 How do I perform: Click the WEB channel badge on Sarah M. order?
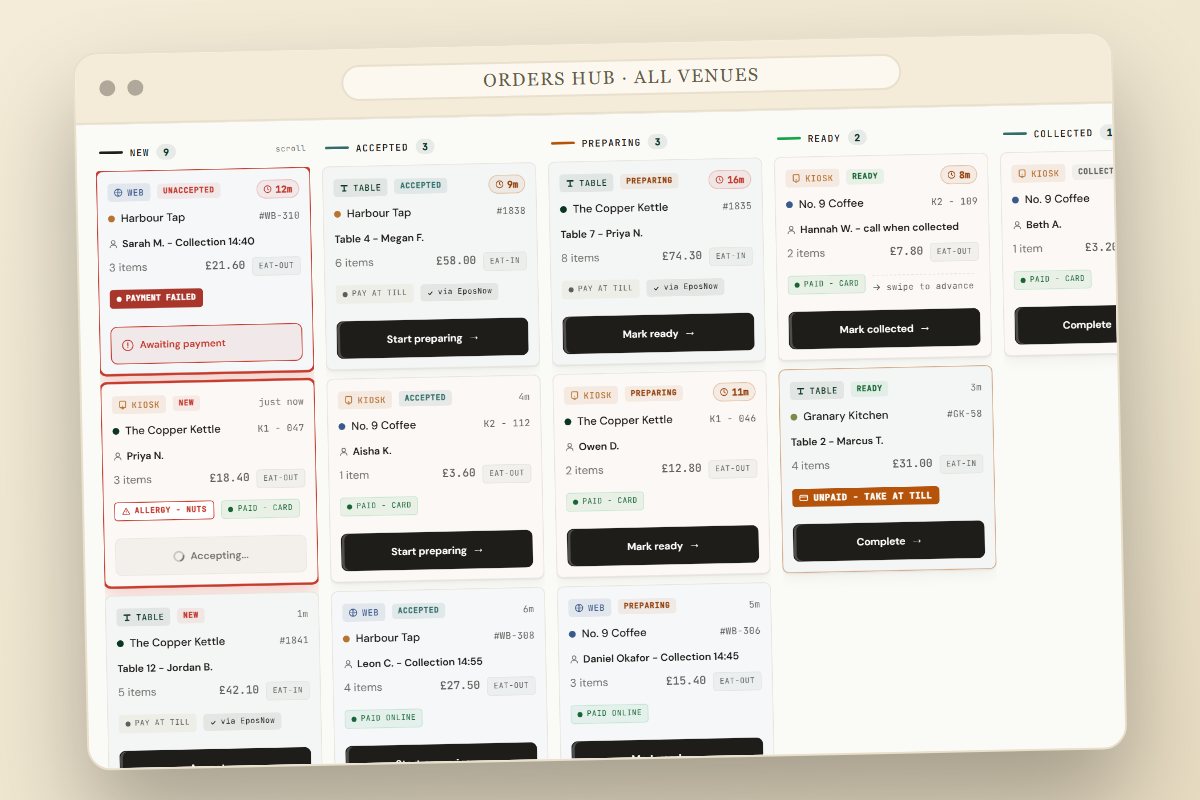pos(129,192)
